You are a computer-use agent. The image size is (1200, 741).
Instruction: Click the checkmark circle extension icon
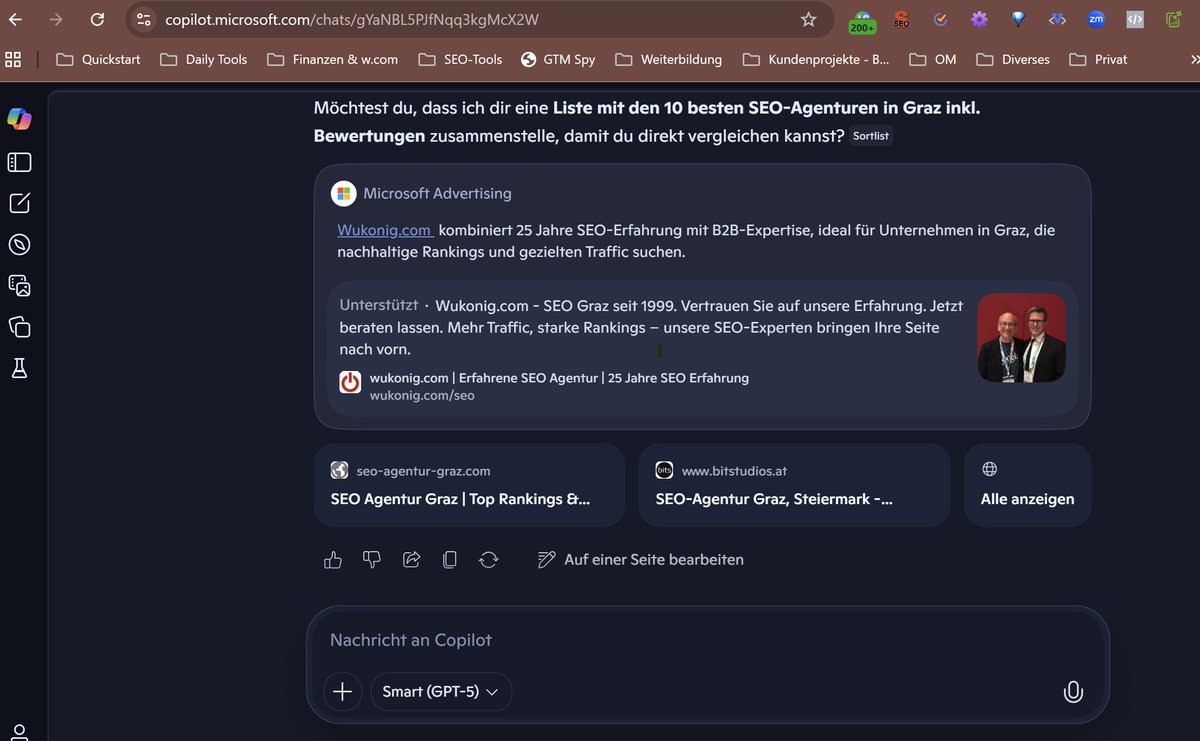940,19
